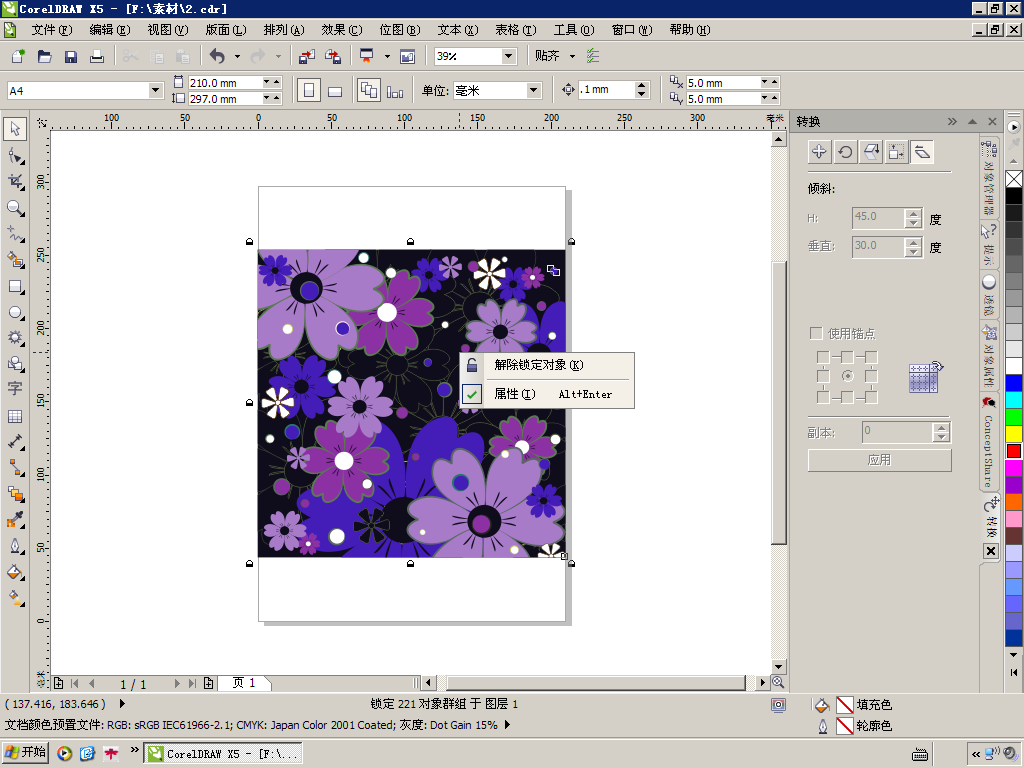
Task: Select the Ellipse tool
Action: point(15,313)
